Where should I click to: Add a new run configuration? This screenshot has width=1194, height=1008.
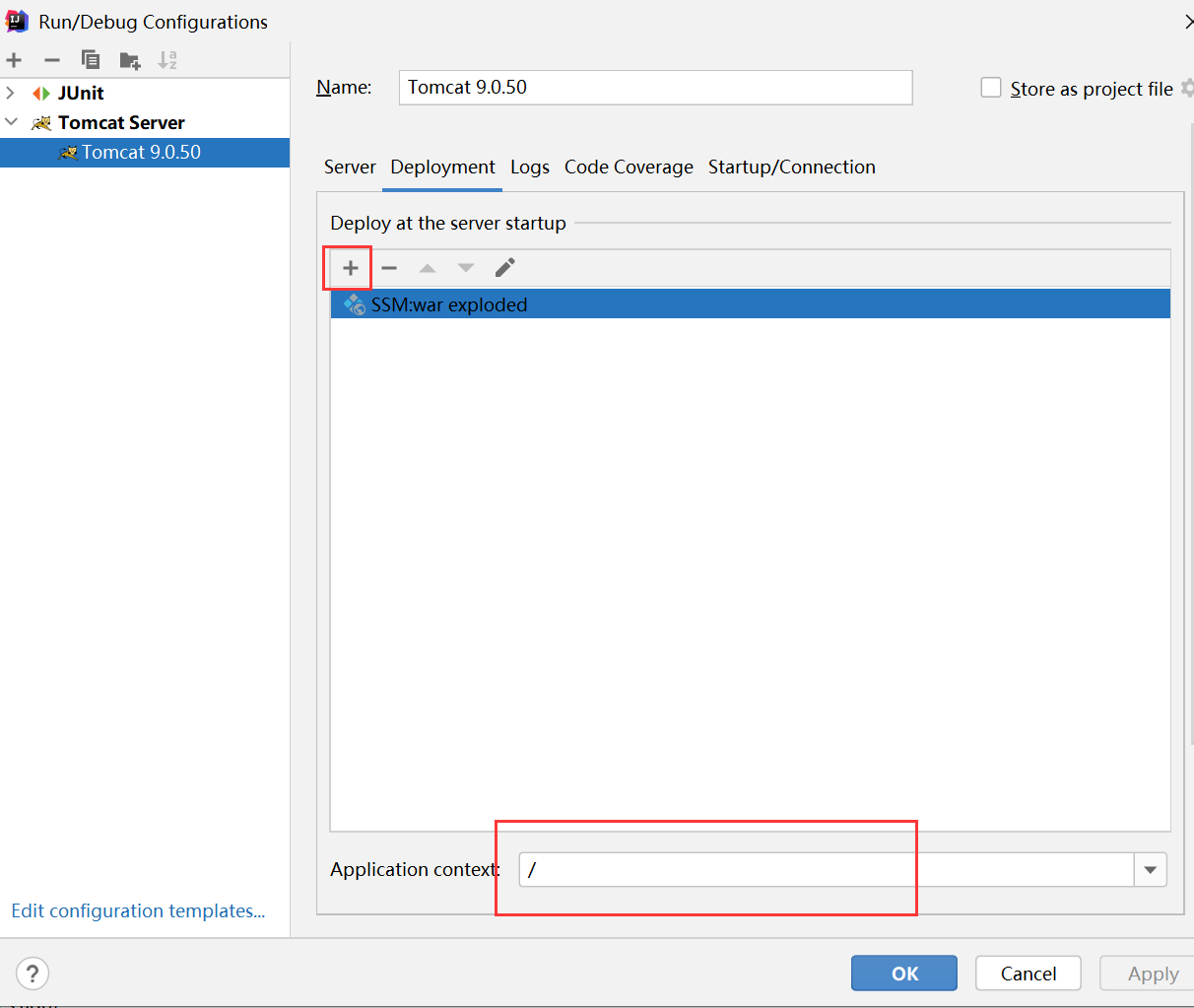[14, 60]
